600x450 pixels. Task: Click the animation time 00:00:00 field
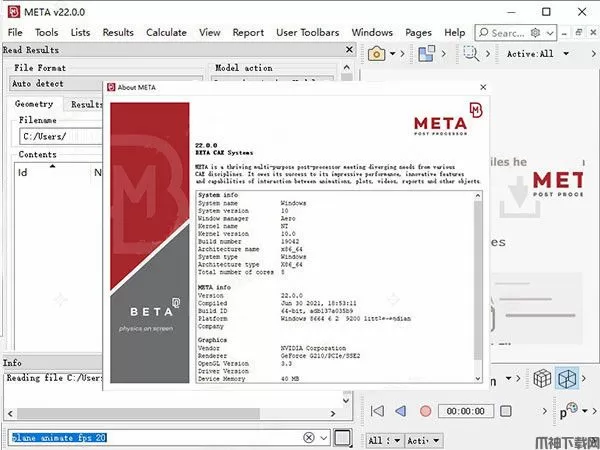(465, 410)
